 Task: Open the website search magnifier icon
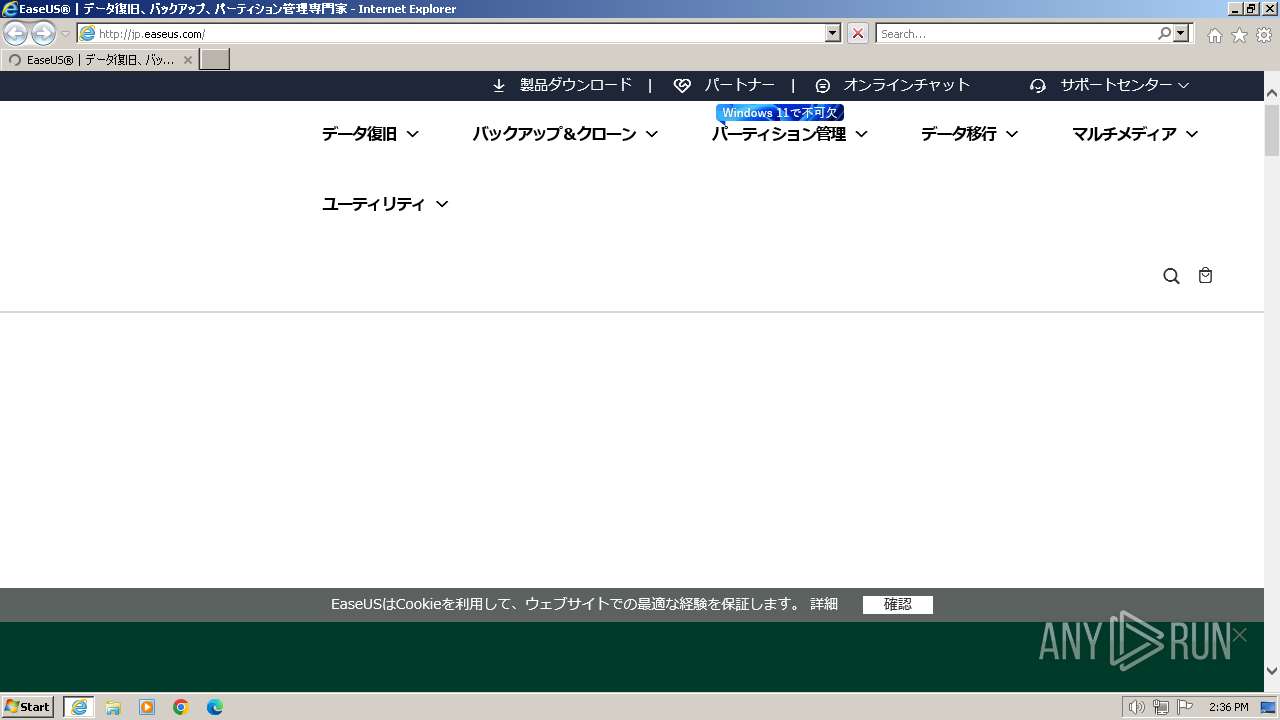(x=1172, y=276)
